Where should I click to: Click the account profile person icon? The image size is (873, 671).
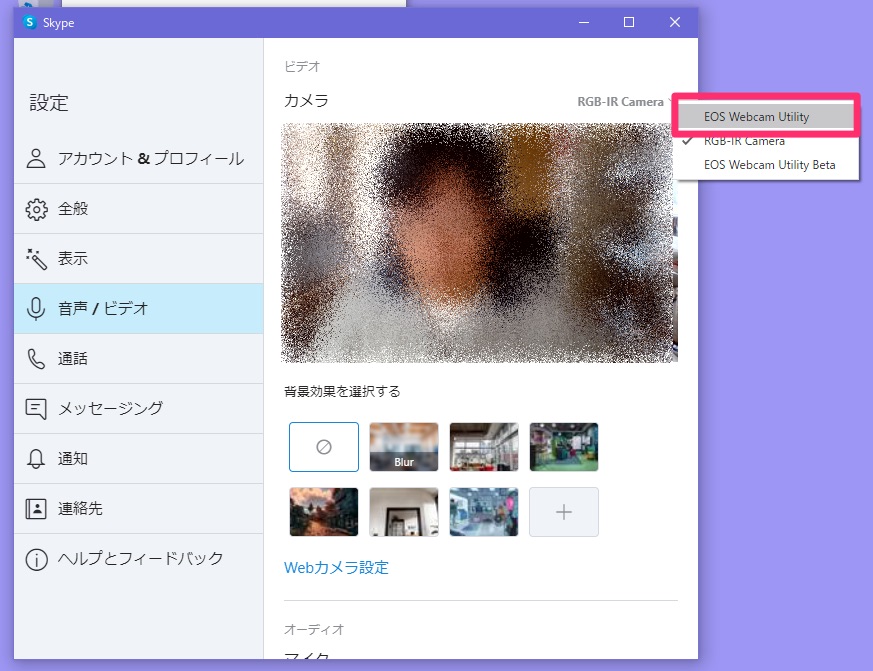point(36,159)
